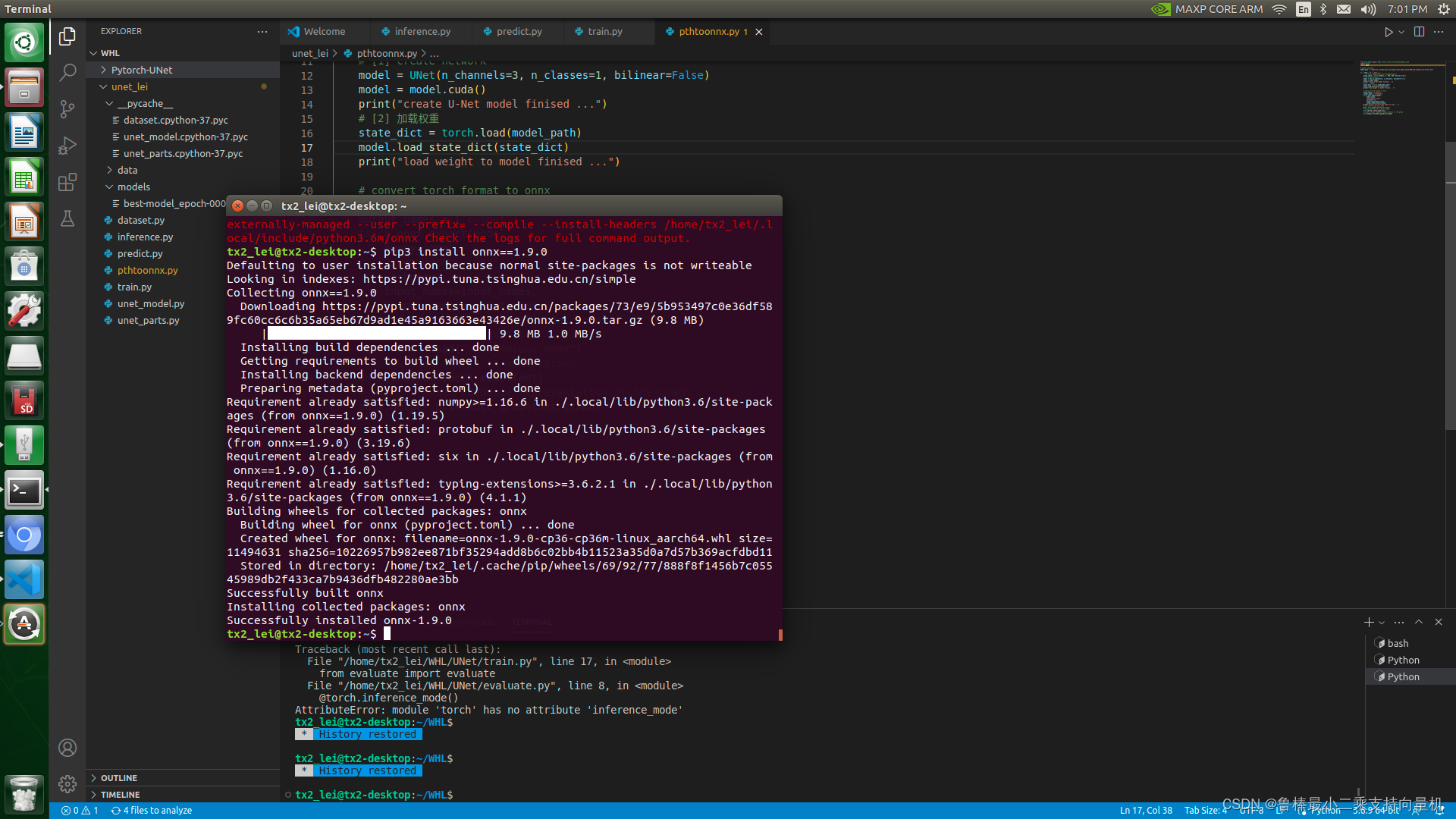
Task: Click the Ln 17, Col 38 status indicator
Action: coord(1145,811)
